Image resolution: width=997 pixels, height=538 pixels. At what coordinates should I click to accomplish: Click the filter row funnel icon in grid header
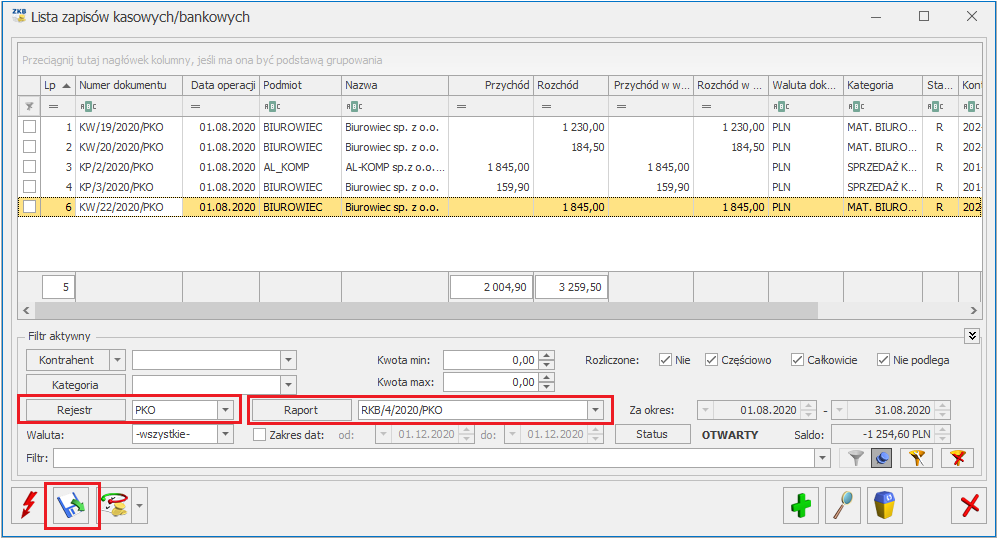coord(29,106)
